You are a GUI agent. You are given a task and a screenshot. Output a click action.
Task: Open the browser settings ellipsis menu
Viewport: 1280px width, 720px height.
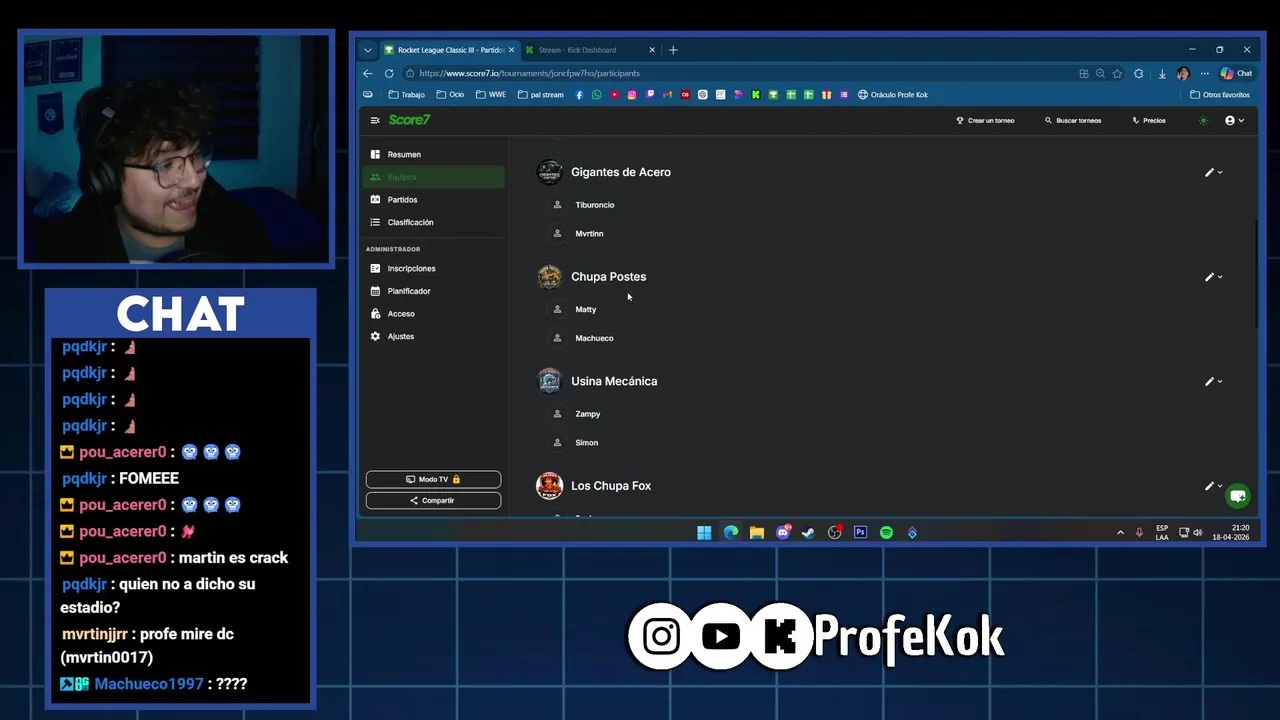tap(1204, 73)
